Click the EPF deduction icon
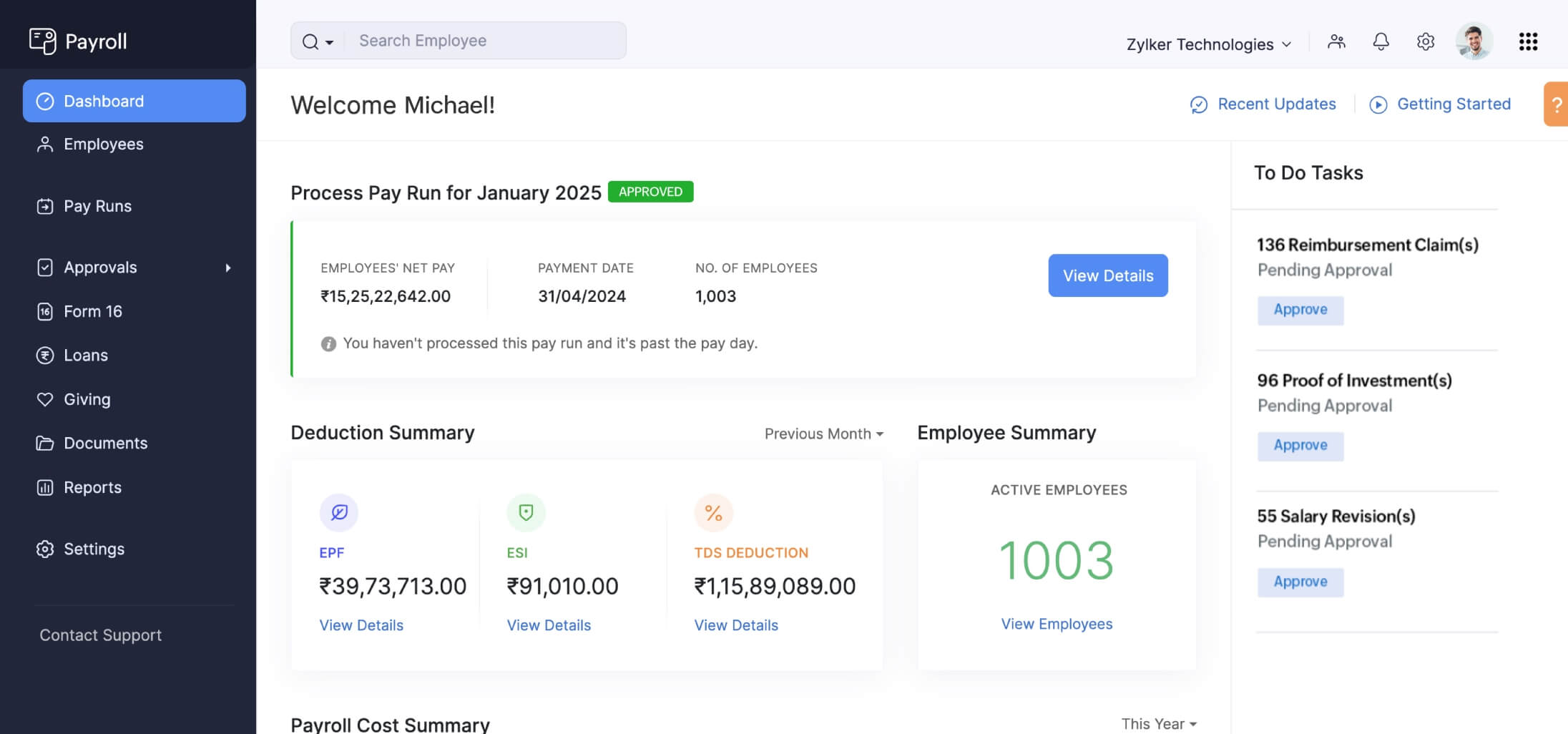Image resolution: width=1568 pixels, height=734 pixels. pos(339,512)
